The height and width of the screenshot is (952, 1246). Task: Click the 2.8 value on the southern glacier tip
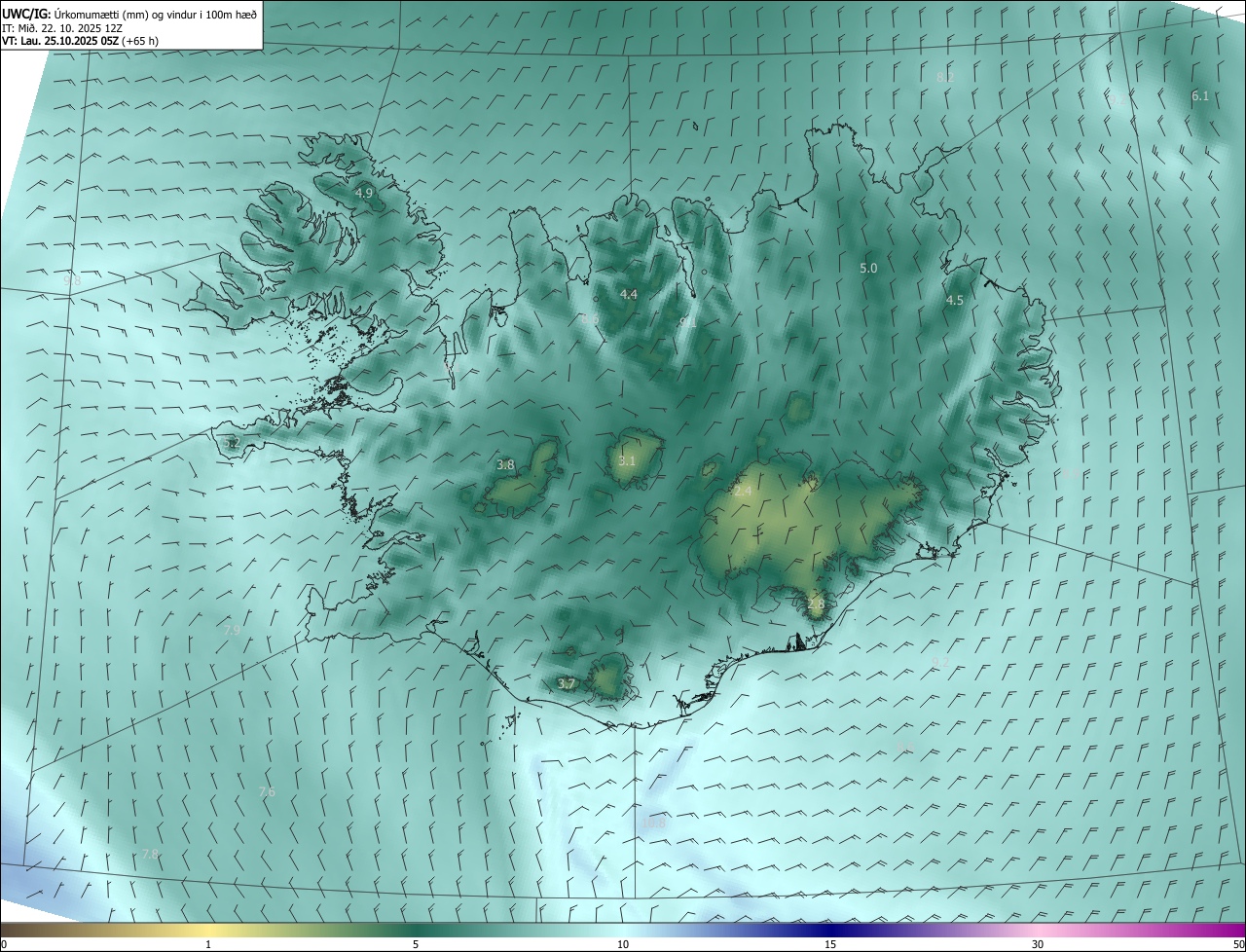pos(816,604)
